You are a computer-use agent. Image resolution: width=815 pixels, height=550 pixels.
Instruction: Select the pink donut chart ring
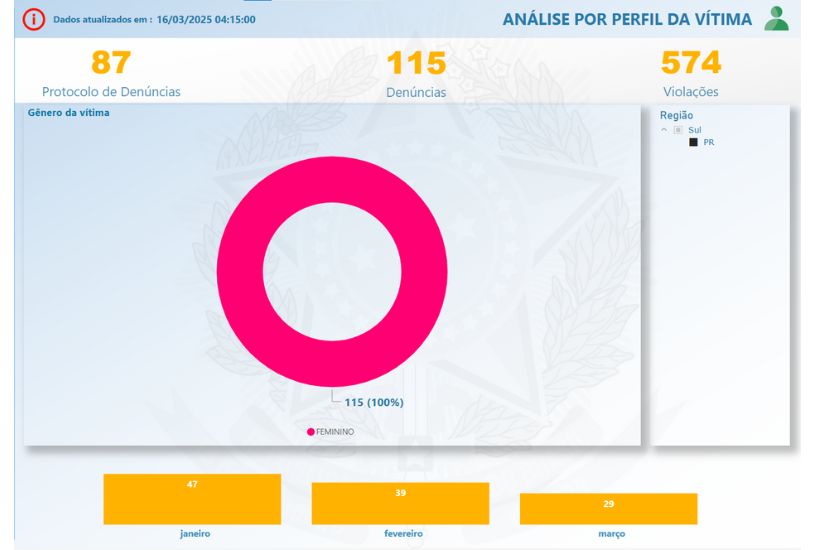[x=238, y=270]
